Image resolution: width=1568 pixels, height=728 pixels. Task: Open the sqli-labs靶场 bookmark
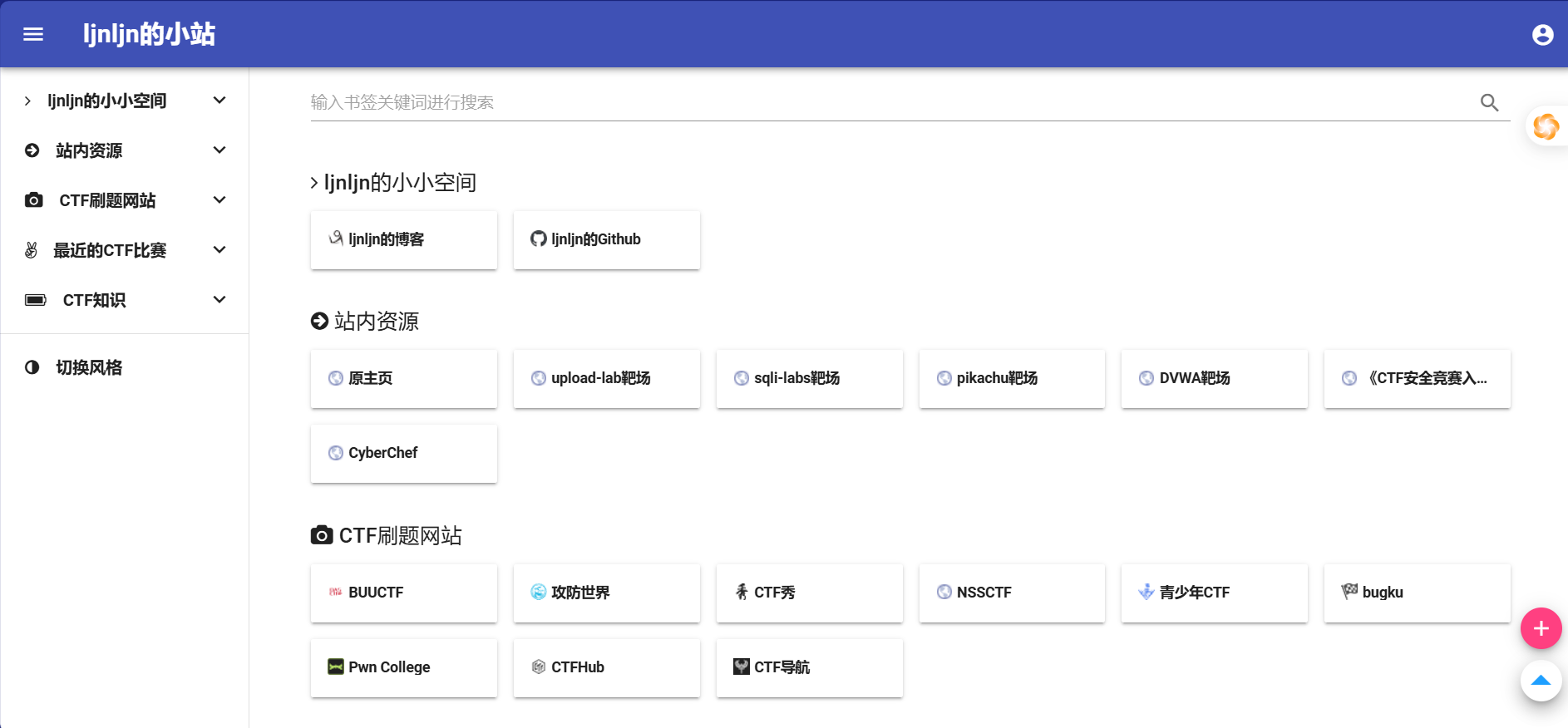click(x=810, y=378)
